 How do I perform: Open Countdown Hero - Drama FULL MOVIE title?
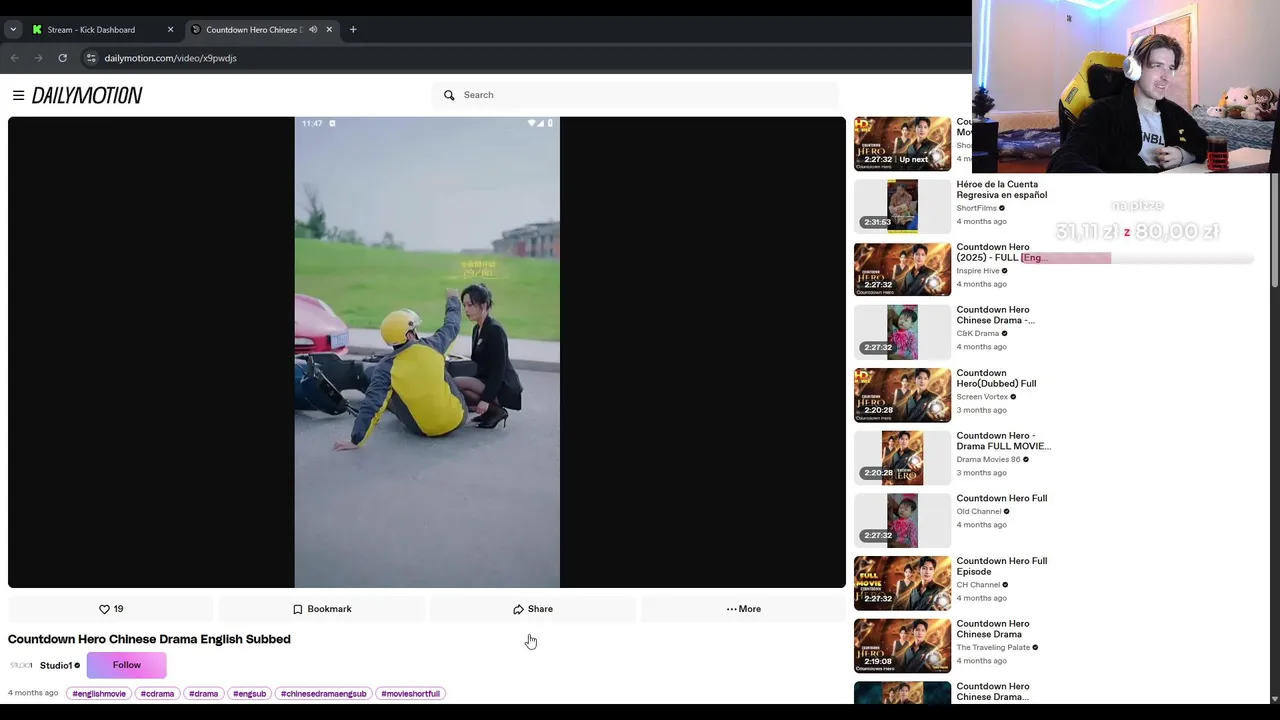pyautogui.click(x=1003, y=441)
